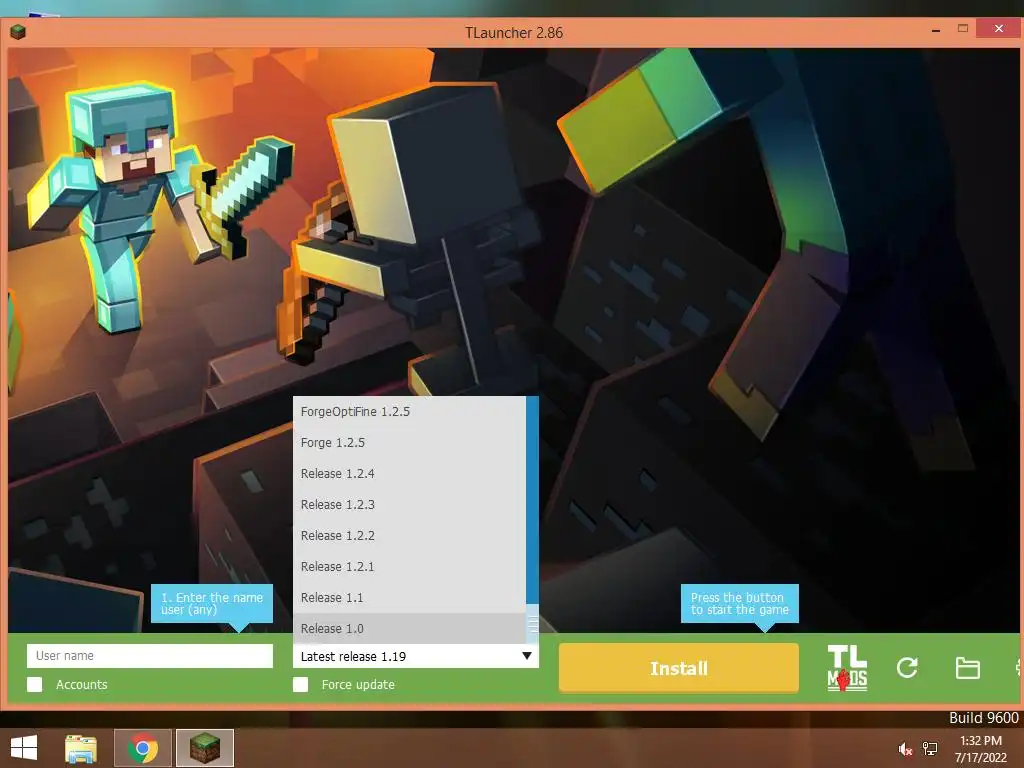Image resolution: width=1024 pixels, height=768 pixels.
Task: Select Release 1.1 version
Action: point(409,598)
